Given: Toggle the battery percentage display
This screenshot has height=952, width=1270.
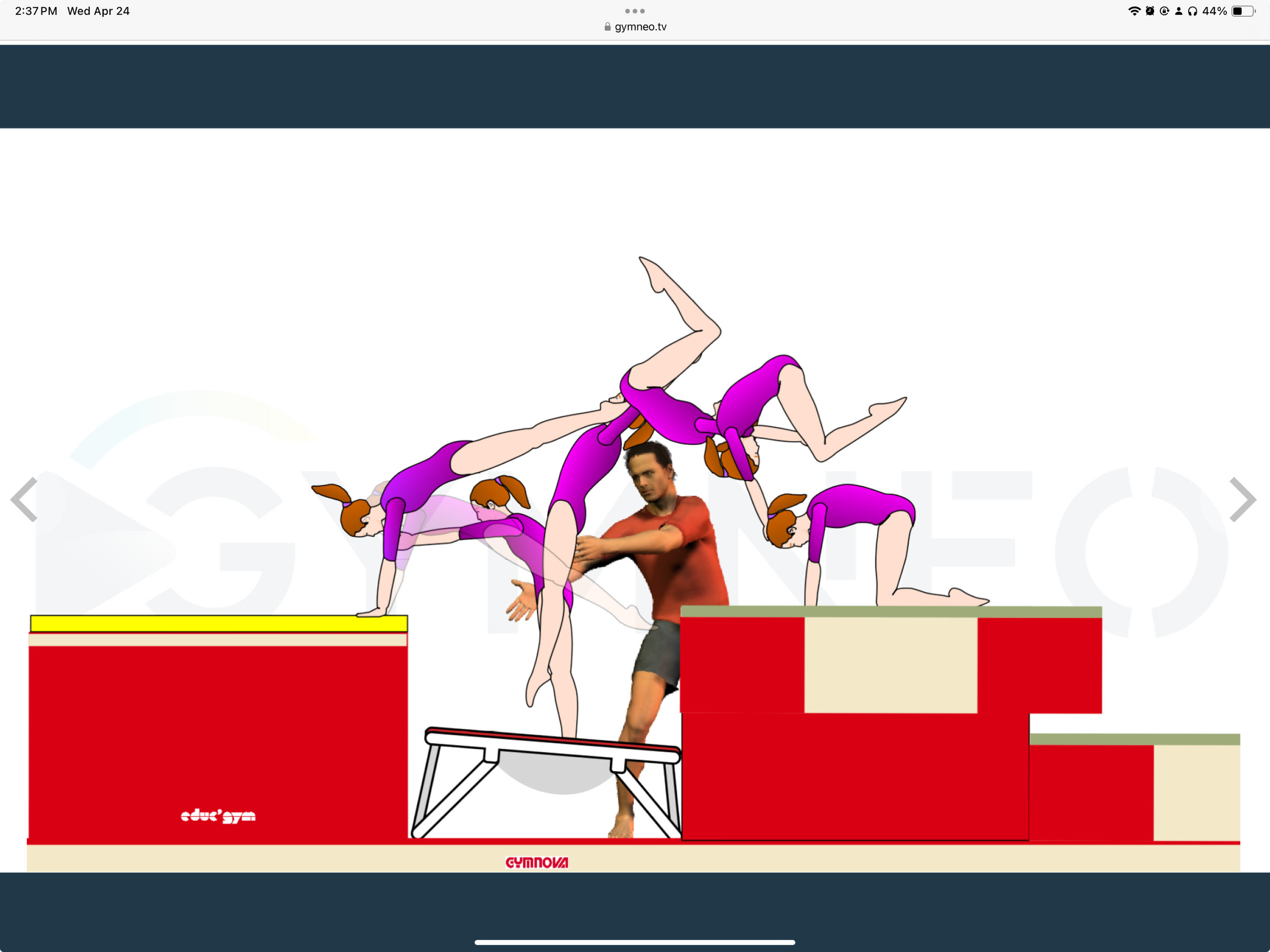Looking at the screenshot, I should coord(1214,10).
